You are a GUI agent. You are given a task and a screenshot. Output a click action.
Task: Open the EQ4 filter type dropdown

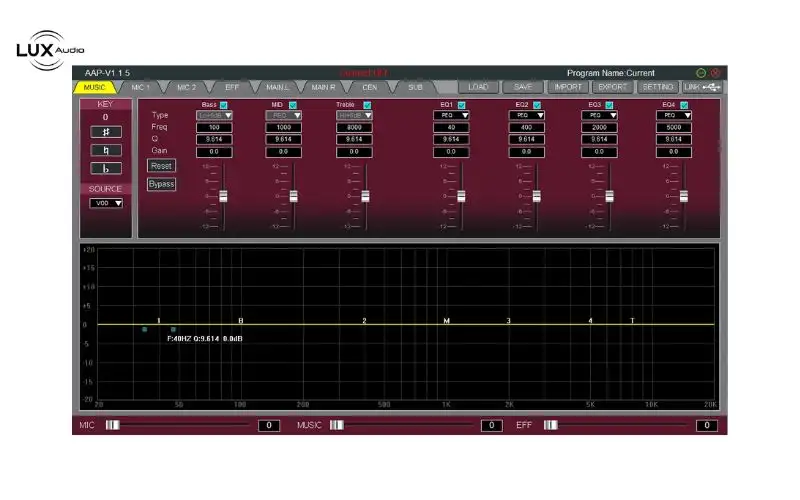tap(673, 116)
